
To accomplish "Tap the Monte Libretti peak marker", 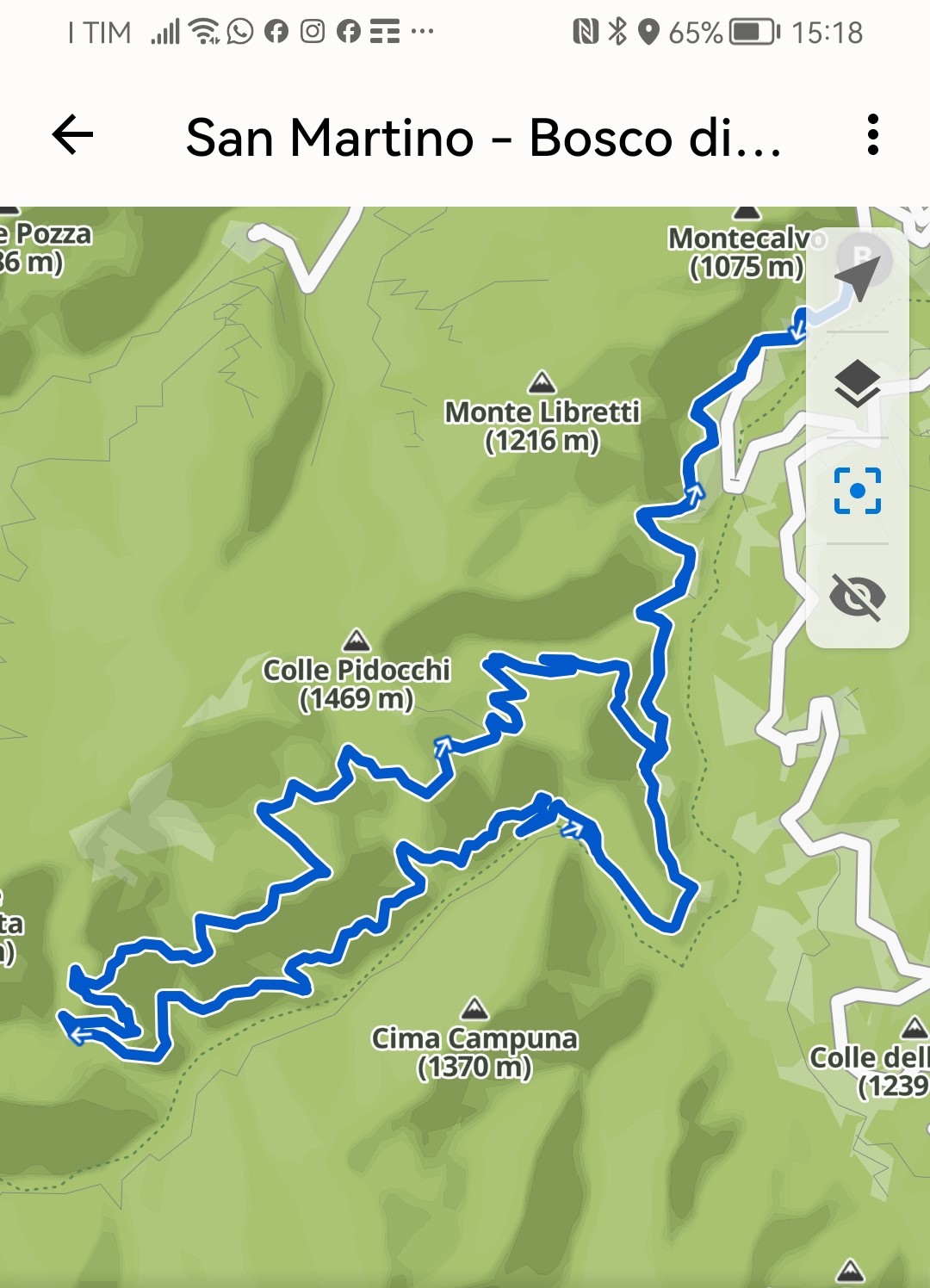I will coord(542,381).
